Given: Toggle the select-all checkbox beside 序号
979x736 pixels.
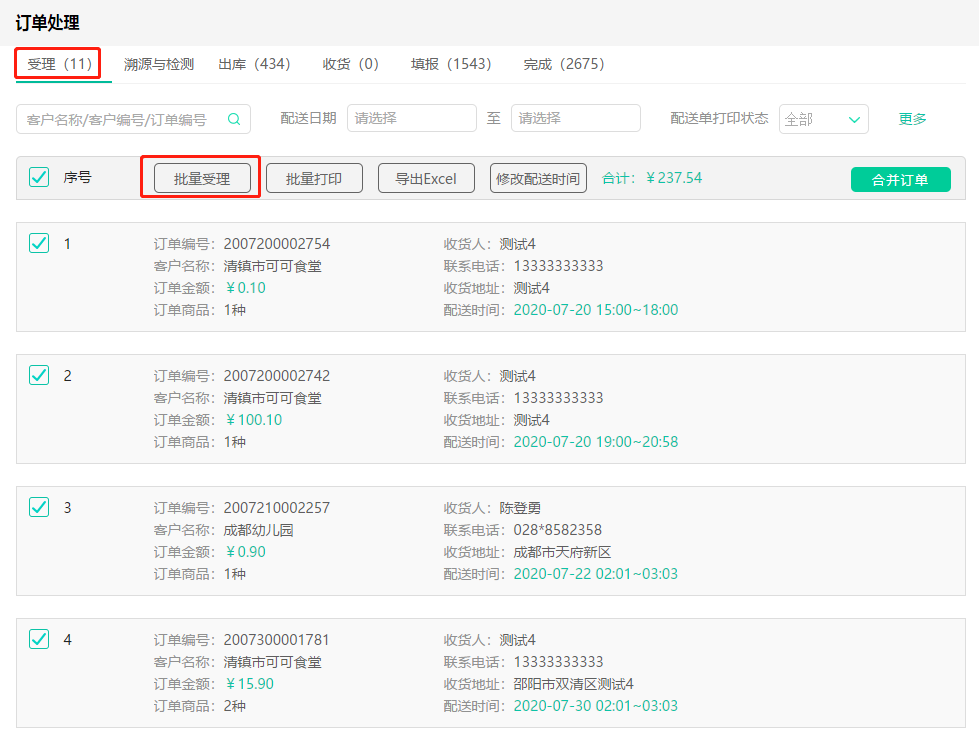Looking at the screenshot, I should click(x=39, y=178).
